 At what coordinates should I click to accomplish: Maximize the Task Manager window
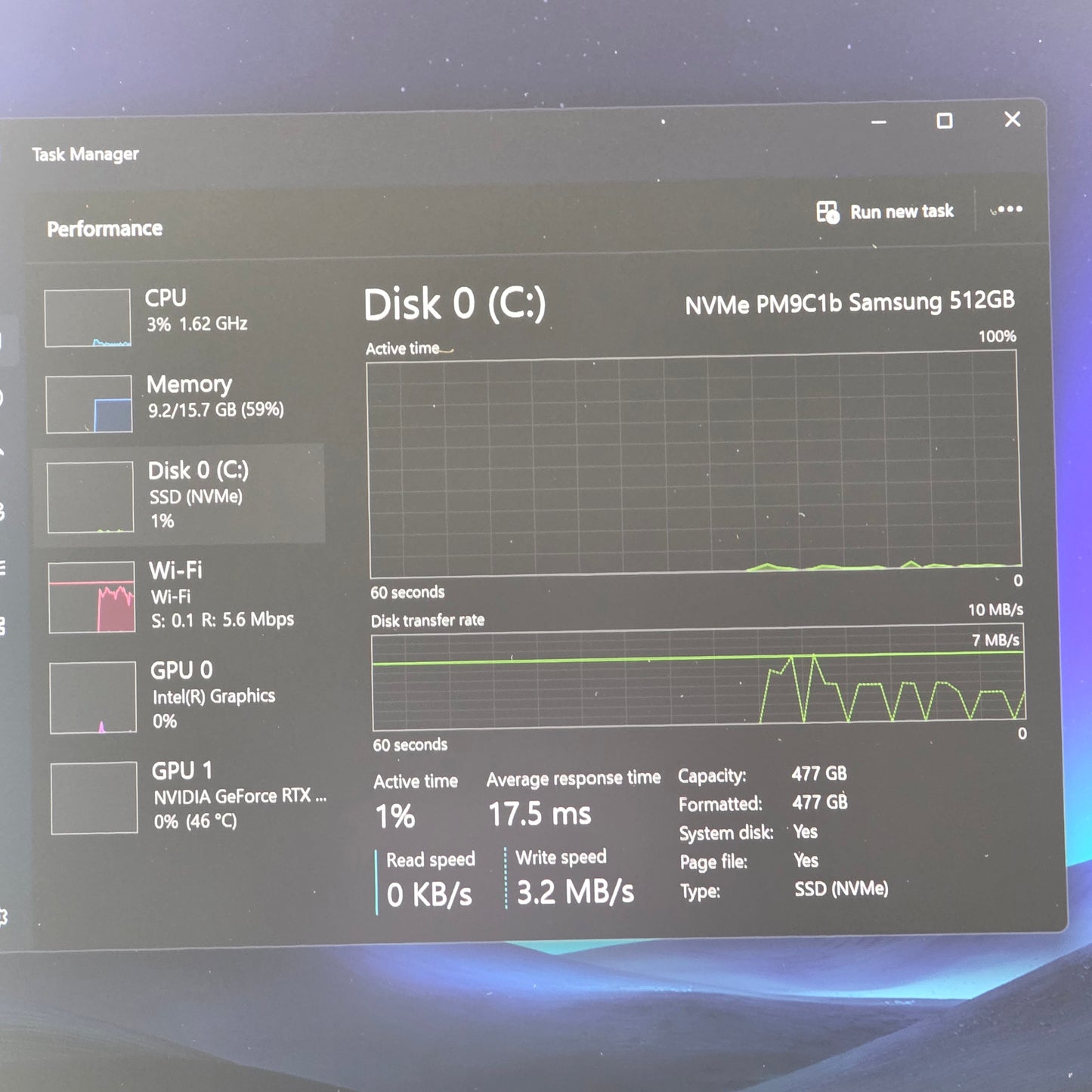pyautogui.click(x=945, y=121)
